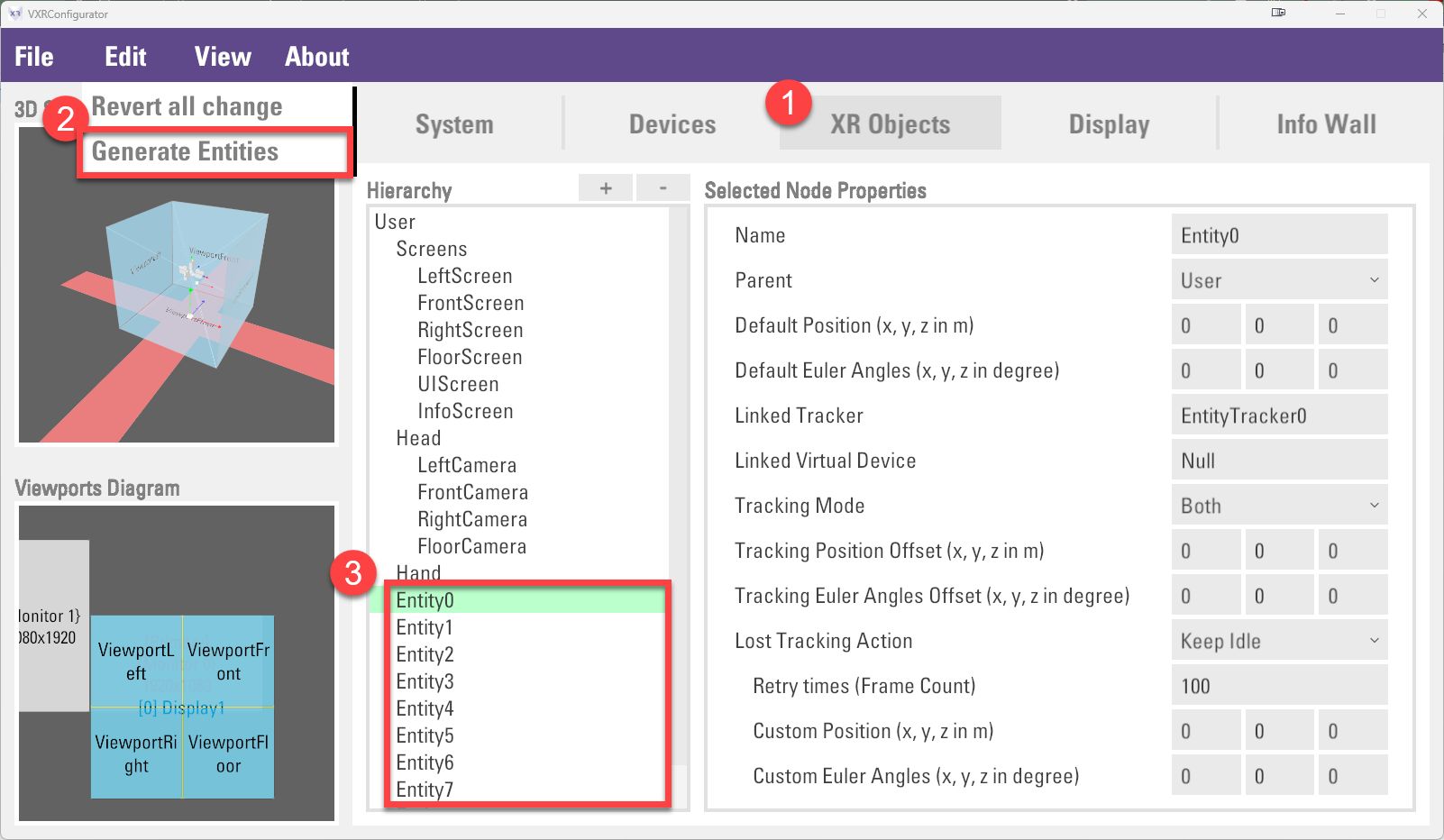Open the Parent dropdown
The image size is (1444, 840).
pyautogui.click(x=1278, y=280)
